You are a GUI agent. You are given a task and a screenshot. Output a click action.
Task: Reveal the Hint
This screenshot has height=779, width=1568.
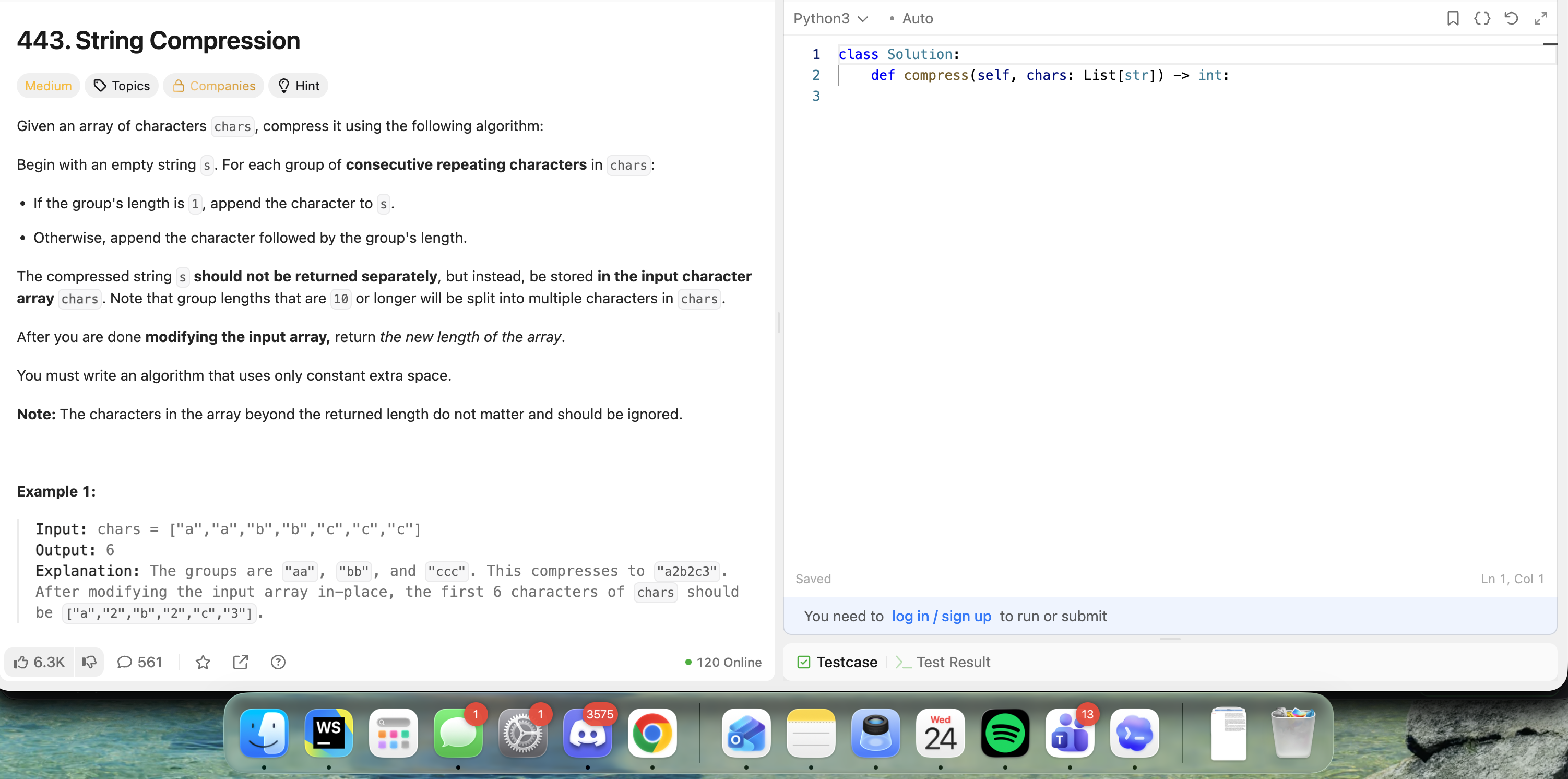(298, 86)
